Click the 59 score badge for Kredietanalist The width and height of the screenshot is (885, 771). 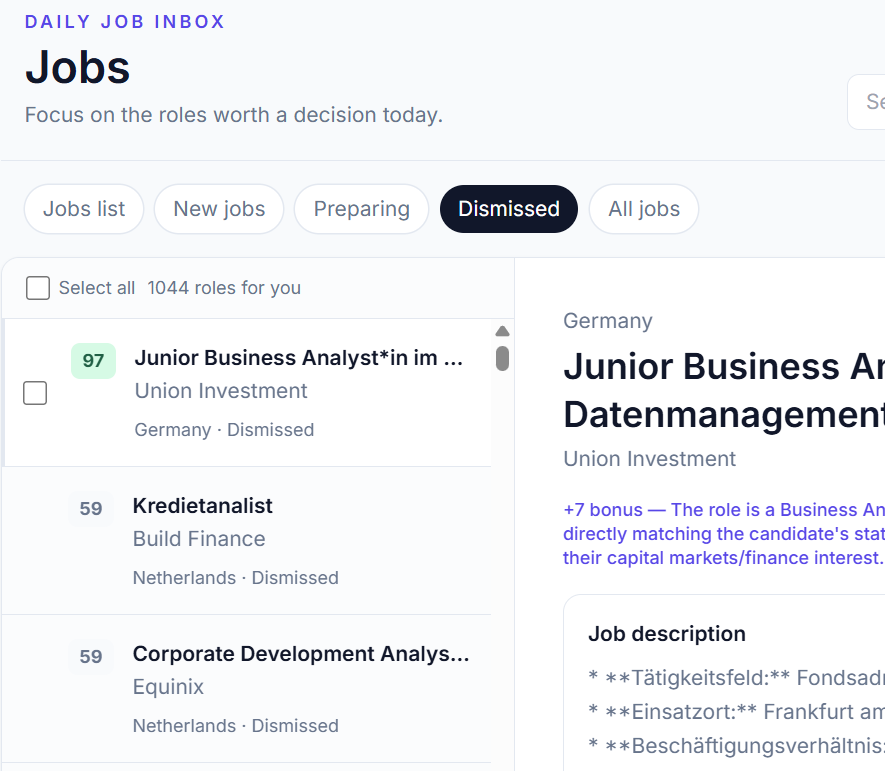pos(91,509)
